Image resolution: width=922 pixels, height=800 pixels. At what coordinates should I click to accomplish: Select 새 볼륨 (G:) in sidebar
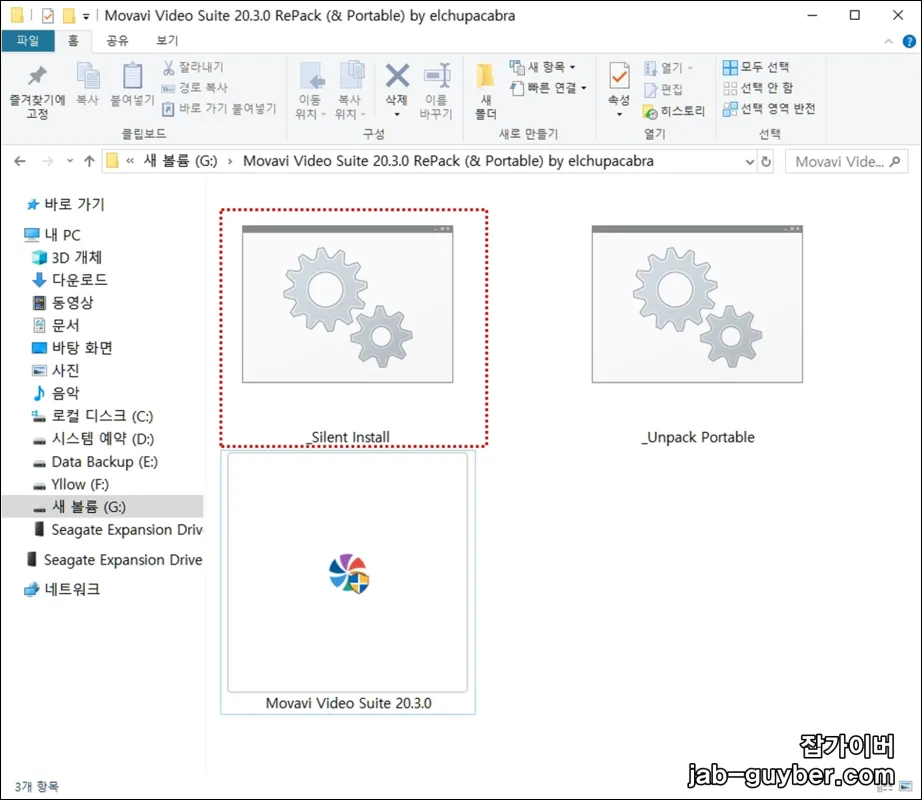tap(103, 507)
